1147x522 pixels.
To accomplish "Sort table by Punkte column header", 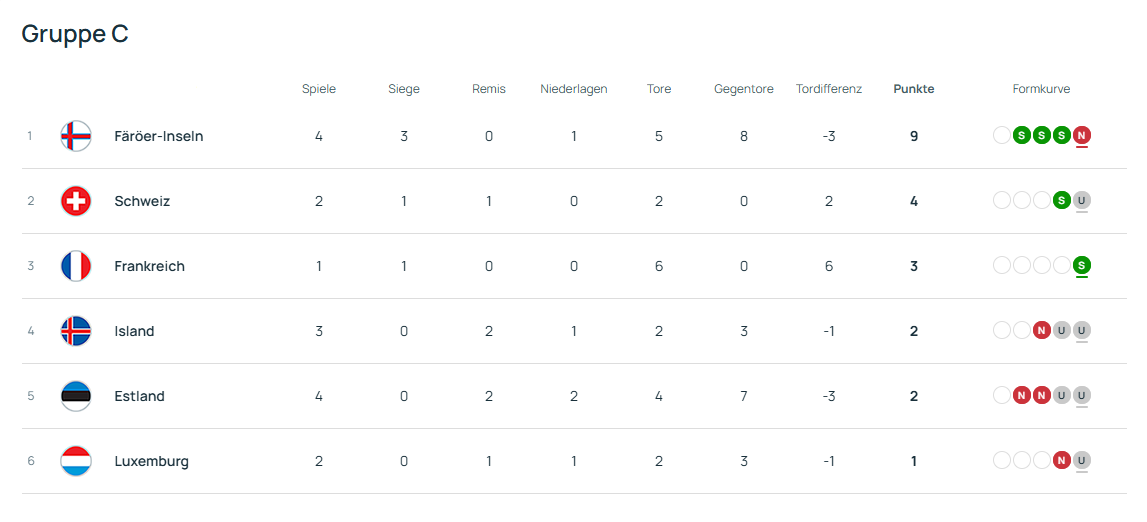I will (x=913, y=89).
